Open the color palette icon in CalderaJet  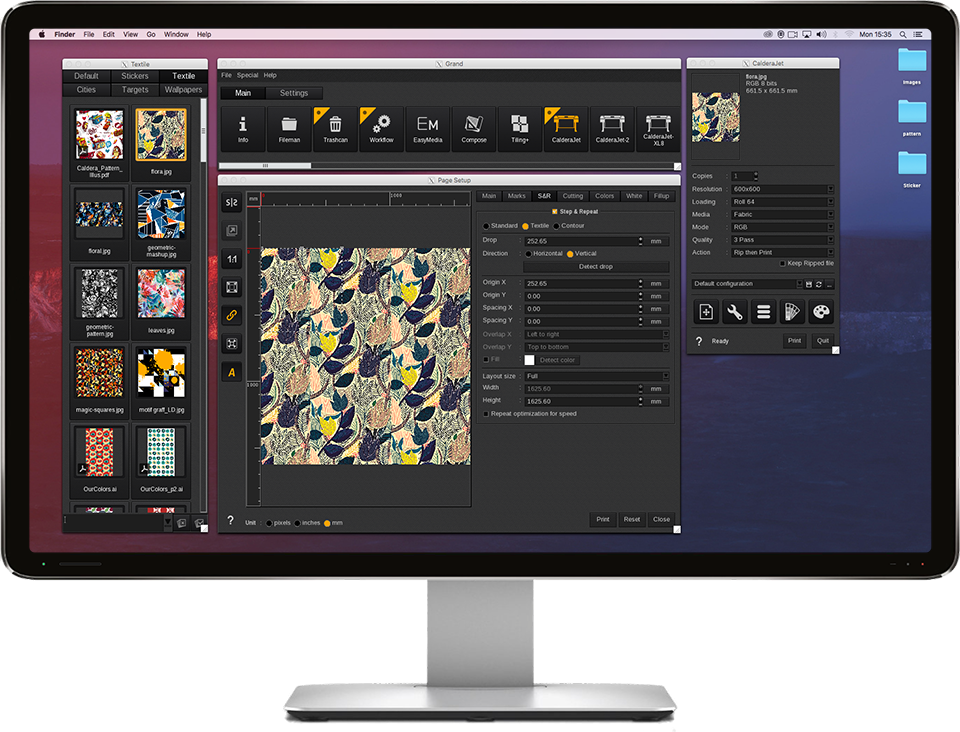pyautogui.click(x=820, y=312)
